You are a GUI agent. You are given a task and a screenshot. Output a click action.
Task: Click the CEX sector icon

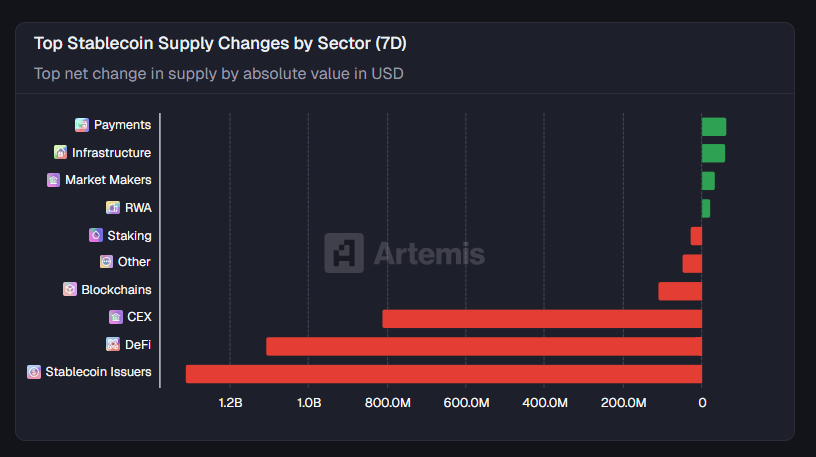tap(116, 317)
